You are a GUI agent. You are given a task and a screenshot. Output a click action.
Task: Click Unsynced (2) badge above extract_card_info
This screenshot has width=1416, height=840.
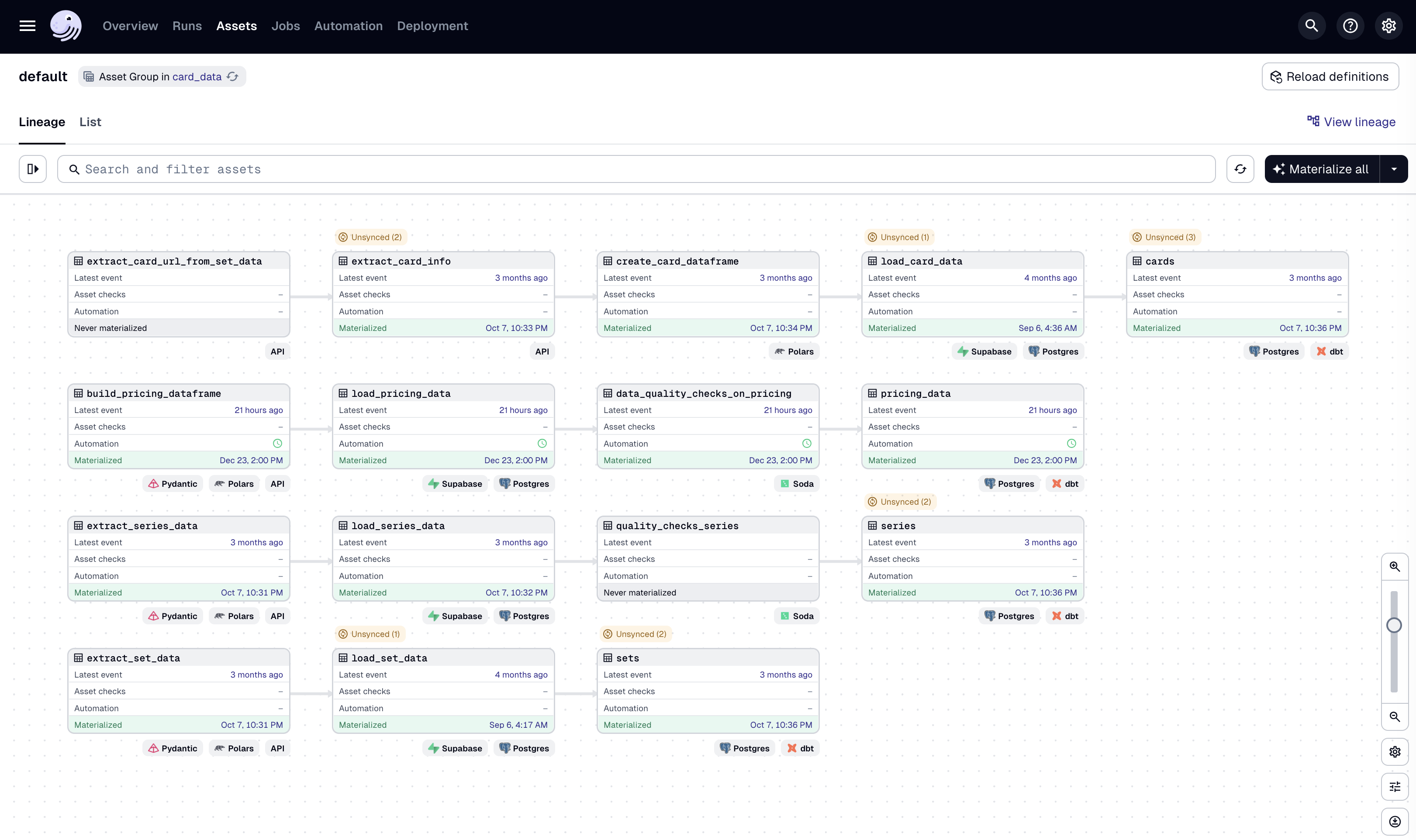(370, 237)
